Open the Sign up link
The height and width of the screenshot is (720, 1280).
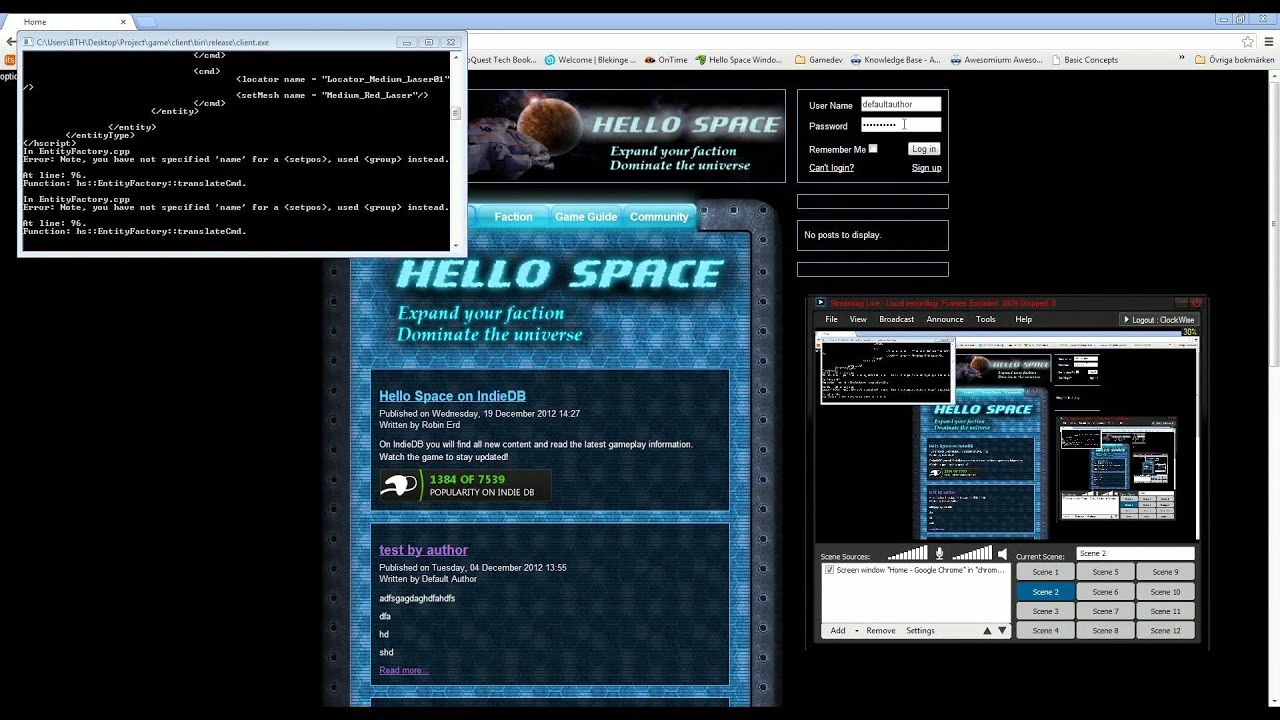point(926,168)
